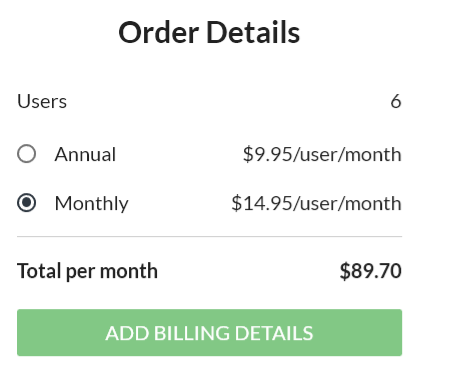459x371 pixels.
Task: Click the word "Order" in the heading
Action: click(159, 33)
